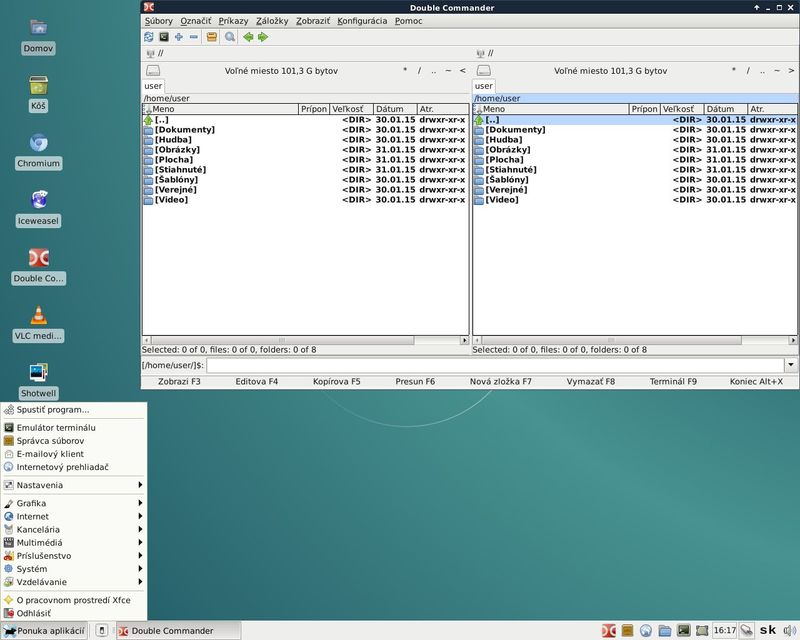This screenshot has height=640, width=800.
Task: Click the Kopírova F5 button
Action: (337, 381)
